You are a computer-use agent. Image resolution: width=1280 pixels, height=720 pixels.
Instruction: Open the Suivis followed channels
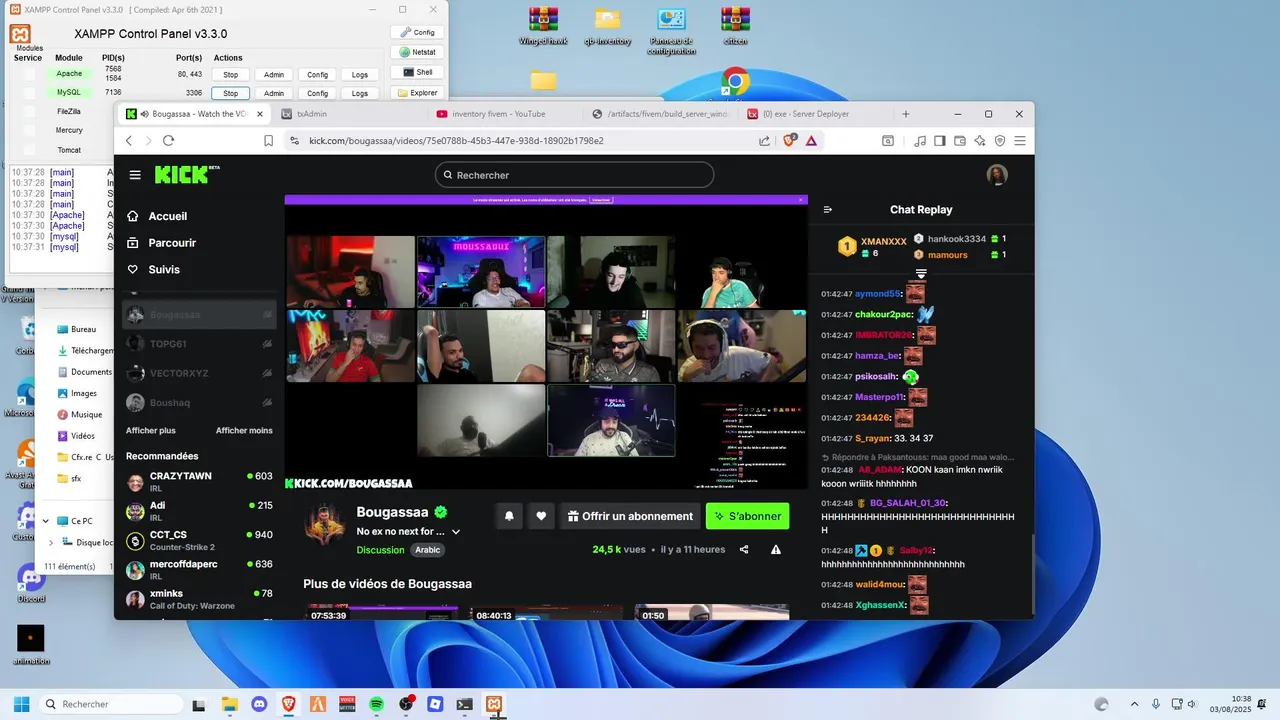[x=153, y=270]
